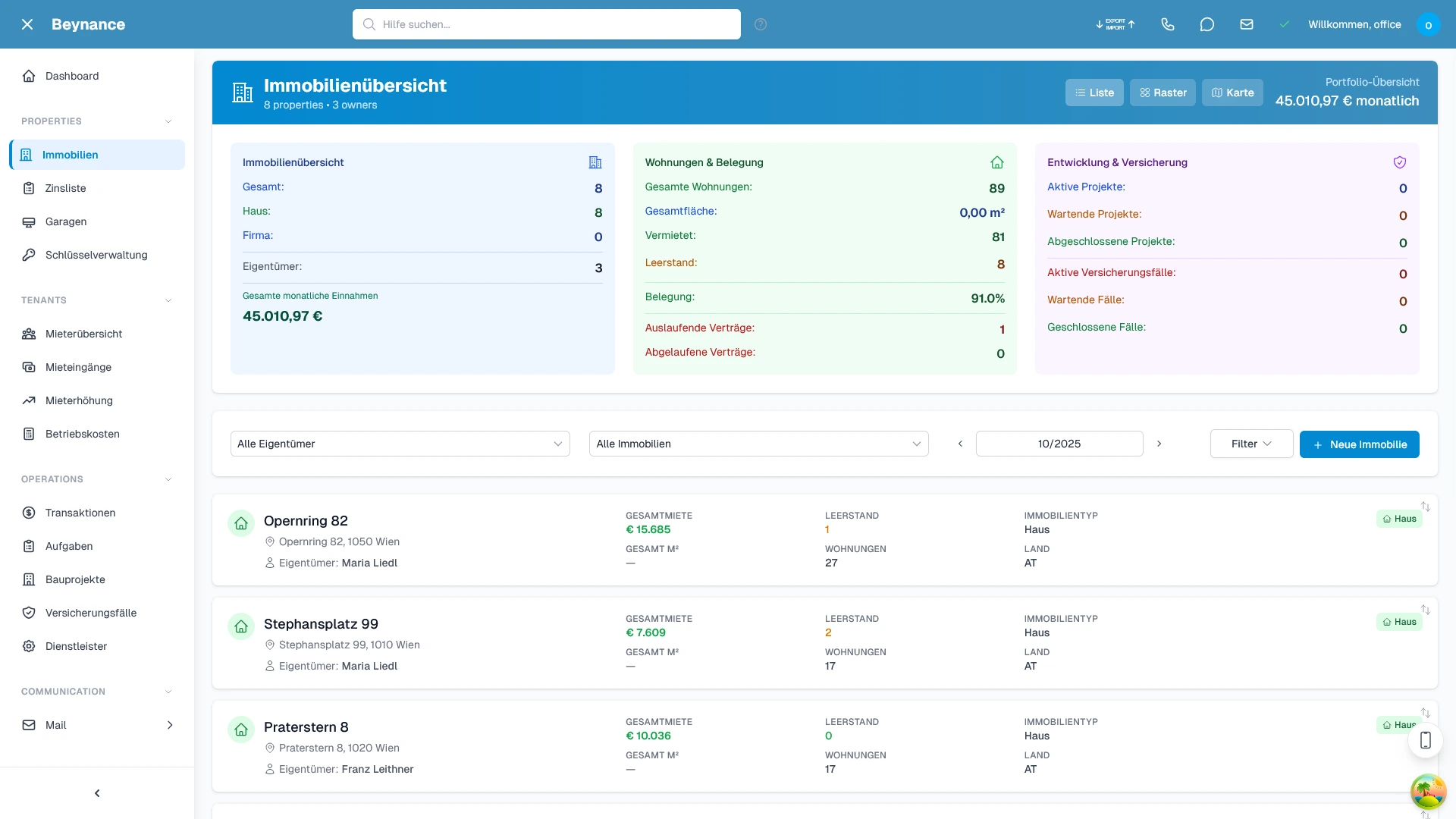1456x819 pixels.
Task: Open Mieterübersicht in the sidebar
Action: [x=83, y=334]
